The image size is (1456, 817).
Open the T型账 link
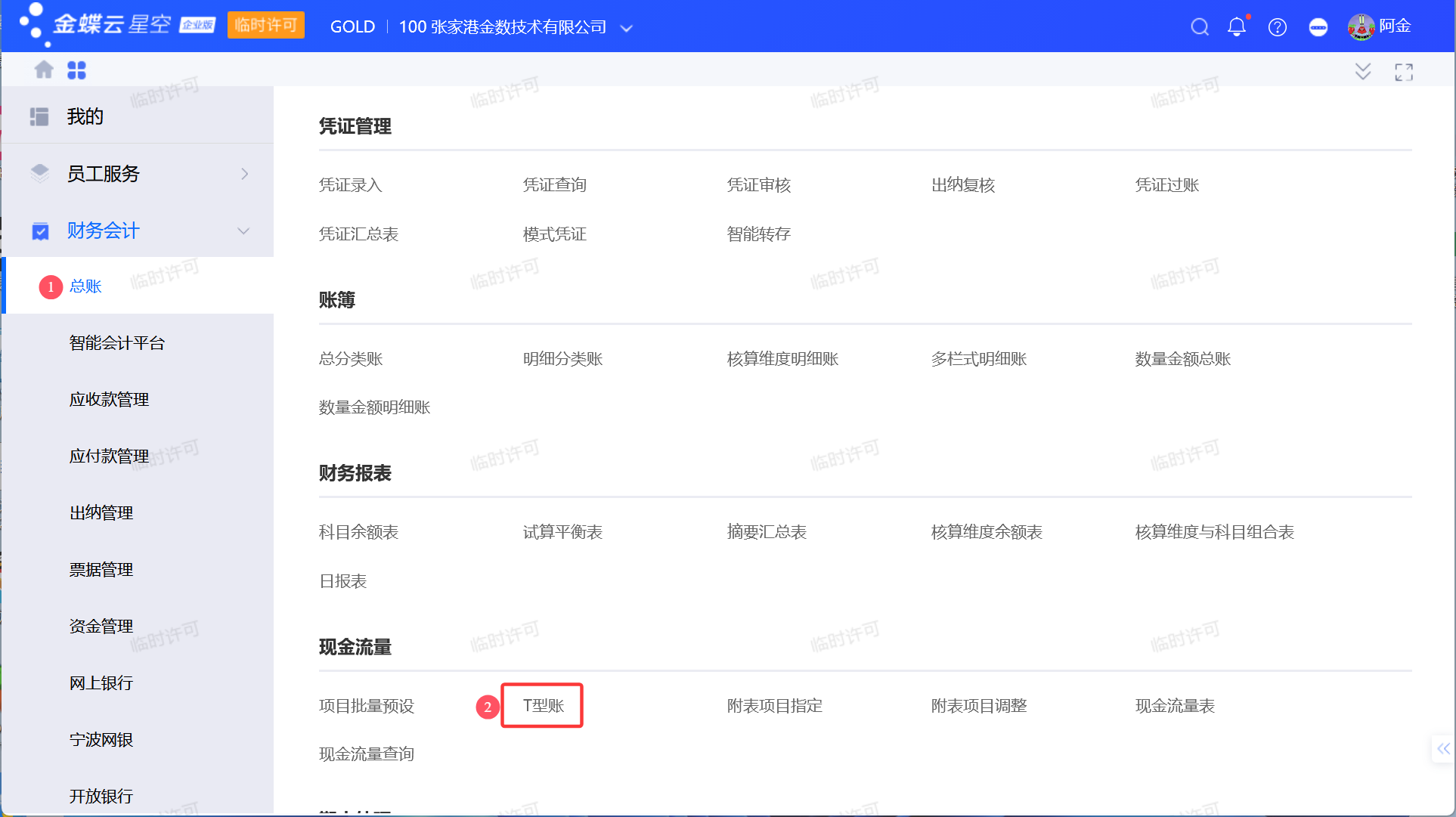coord(543,705)
